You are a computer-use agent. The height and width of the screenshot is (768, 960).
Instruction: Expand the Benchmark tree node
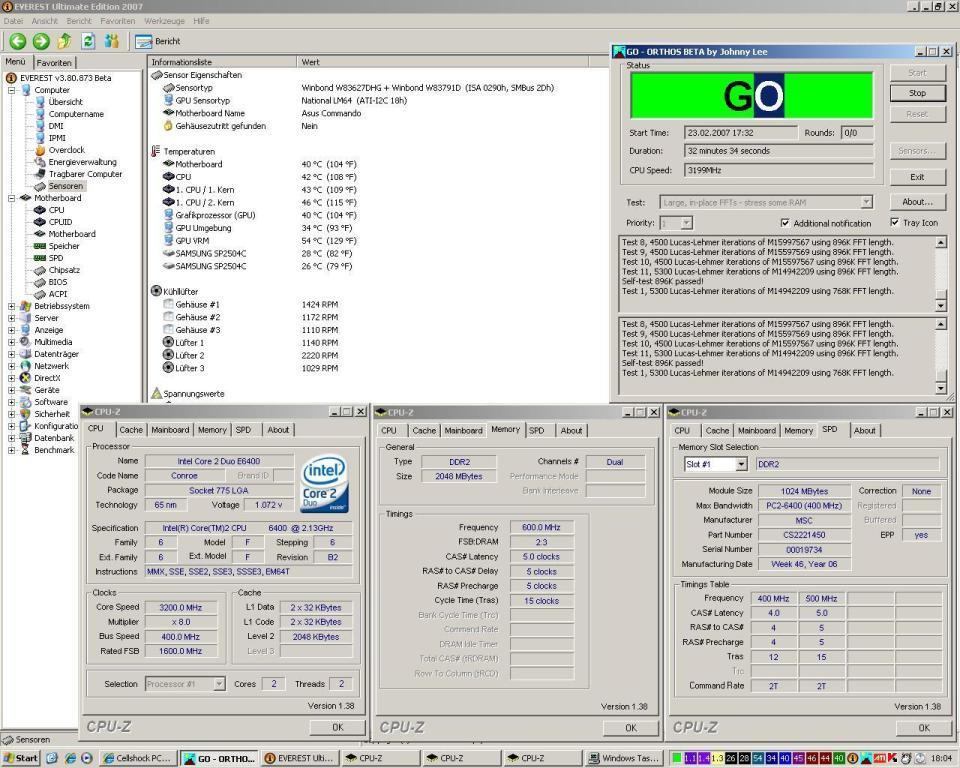point(12,450)
